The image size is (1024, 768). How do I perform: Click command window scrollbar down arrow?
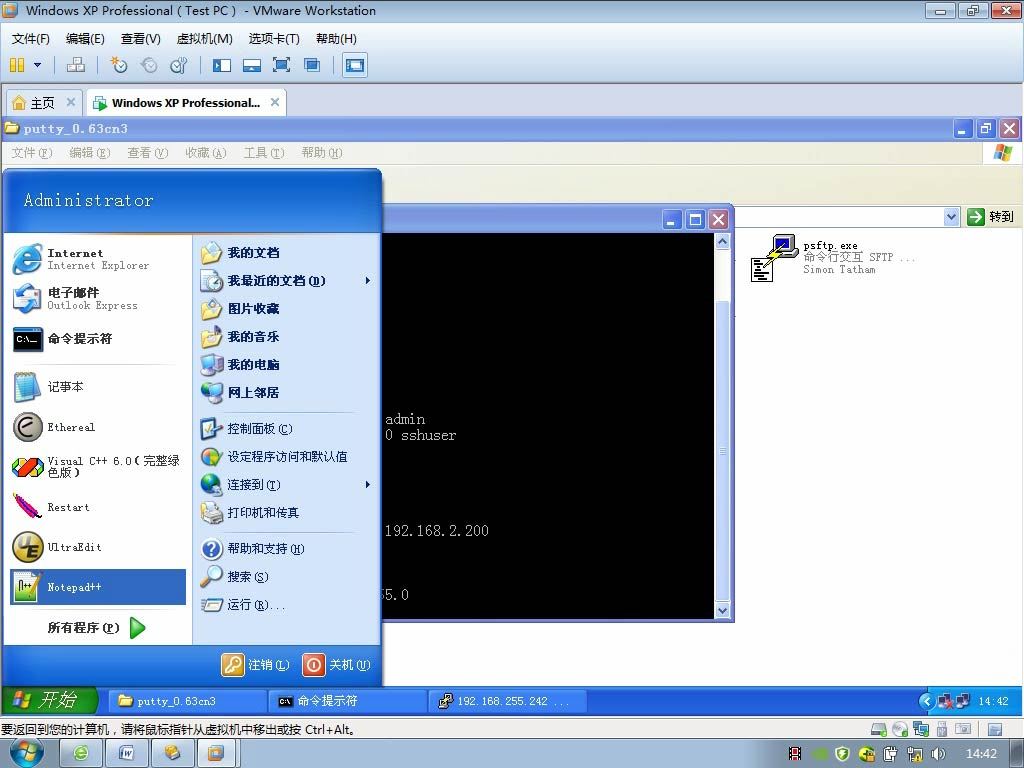pyautogui.click(x=722, y=611)
